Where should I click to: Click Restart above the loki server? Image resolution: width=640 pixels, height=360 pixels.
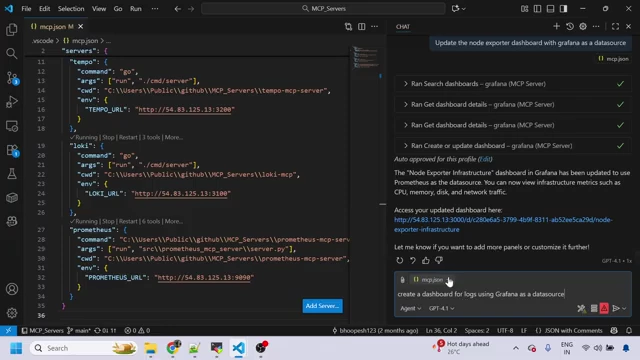(128, 138)
